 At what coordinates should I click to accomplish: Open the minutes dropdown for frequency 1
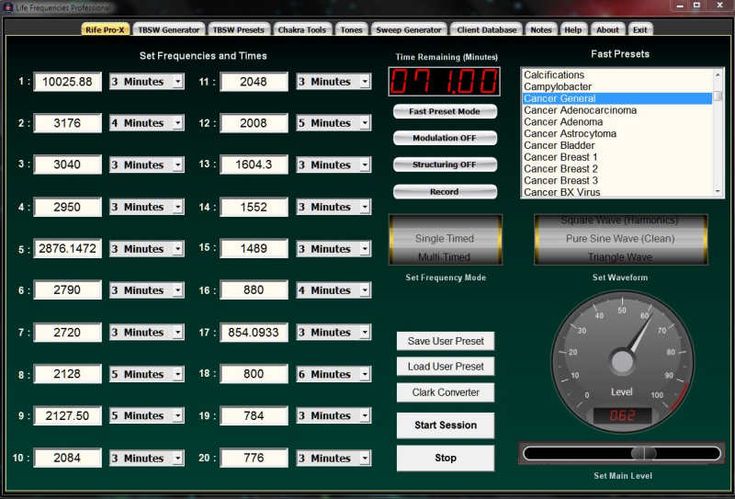point(178,82)
